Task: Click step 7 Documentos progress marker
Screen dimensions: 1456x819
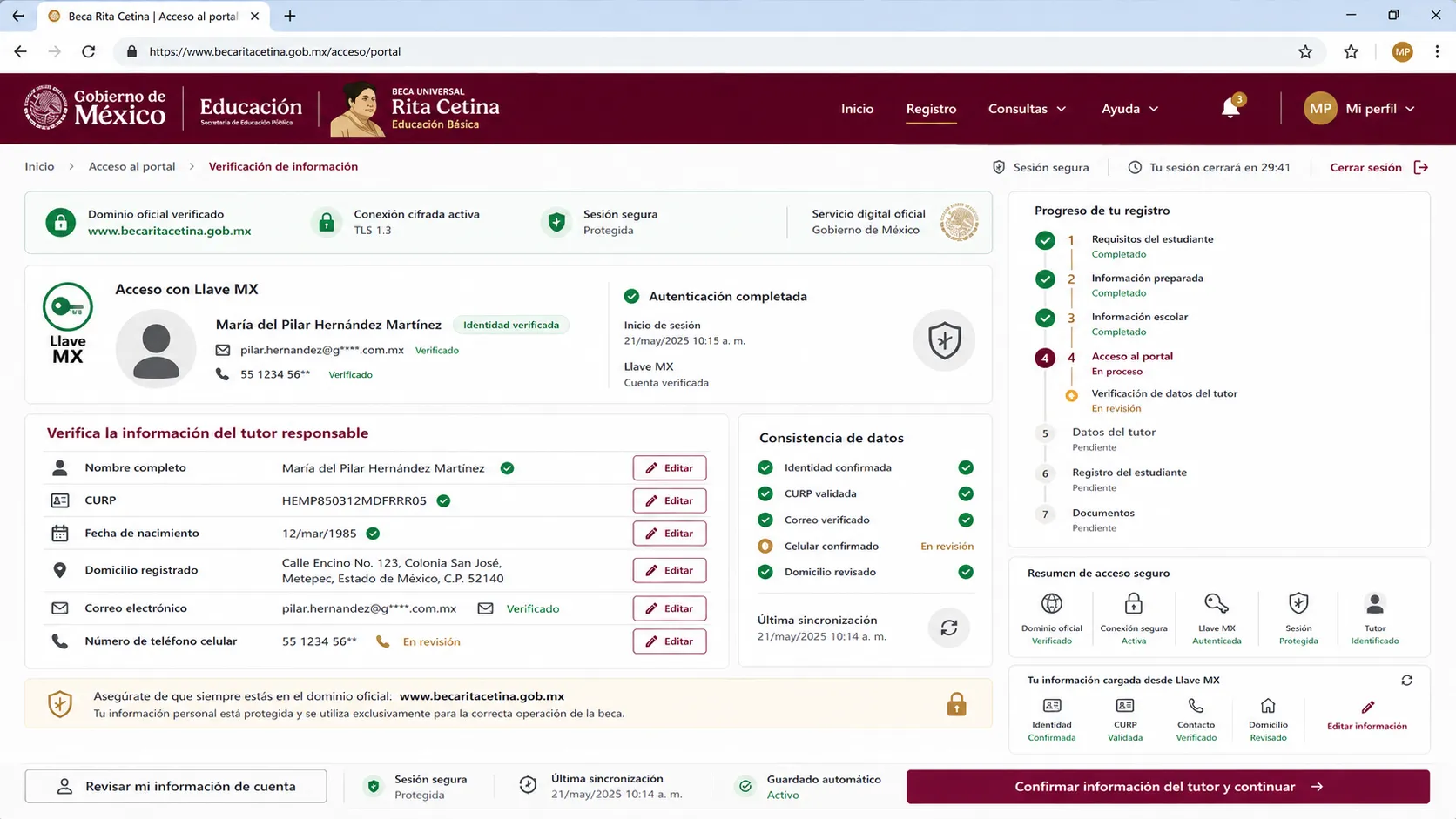Action: (x=1045, y=514)
